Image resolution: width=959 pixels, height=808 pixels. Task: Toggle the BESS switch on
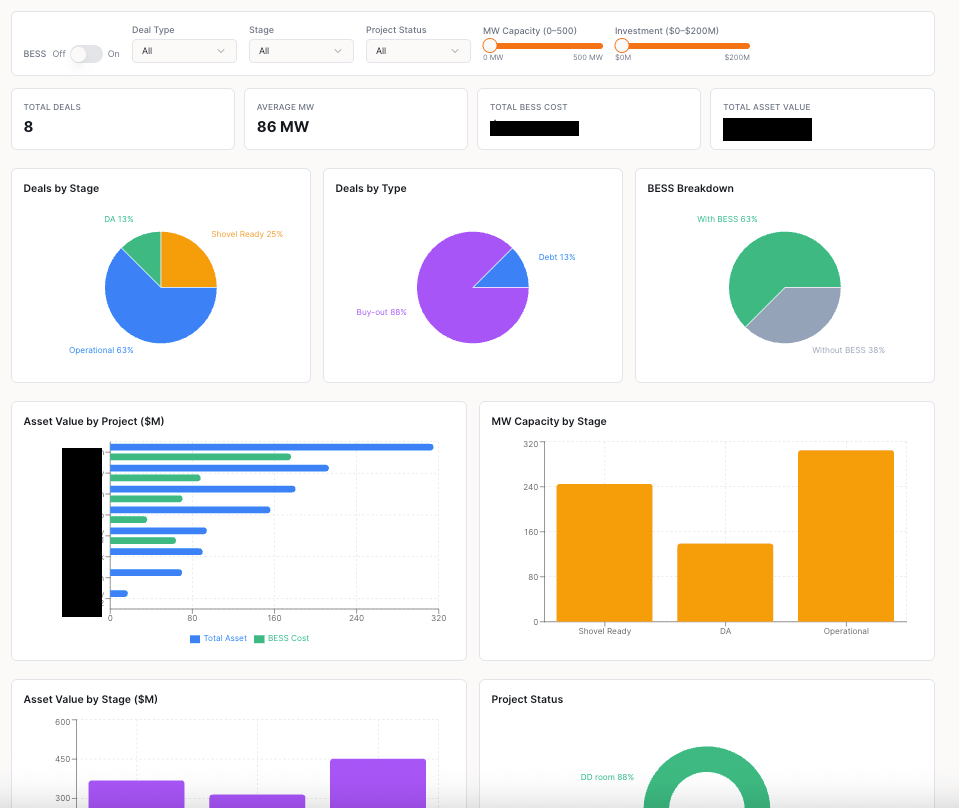[x=86, y=54]
